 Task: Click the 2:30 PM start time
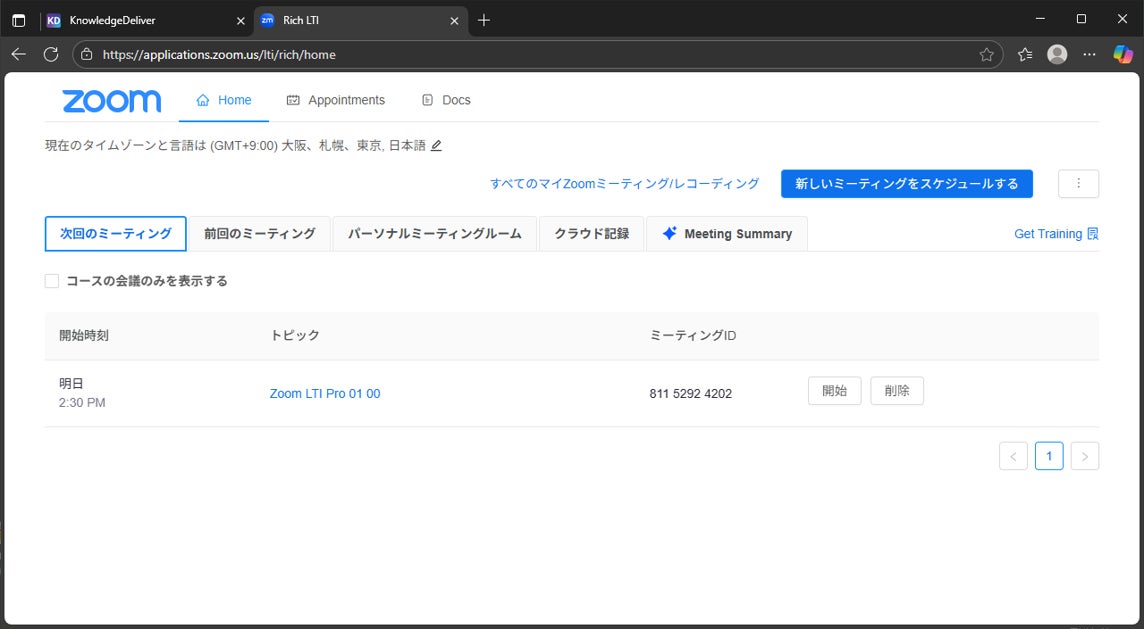coord(82,403)
